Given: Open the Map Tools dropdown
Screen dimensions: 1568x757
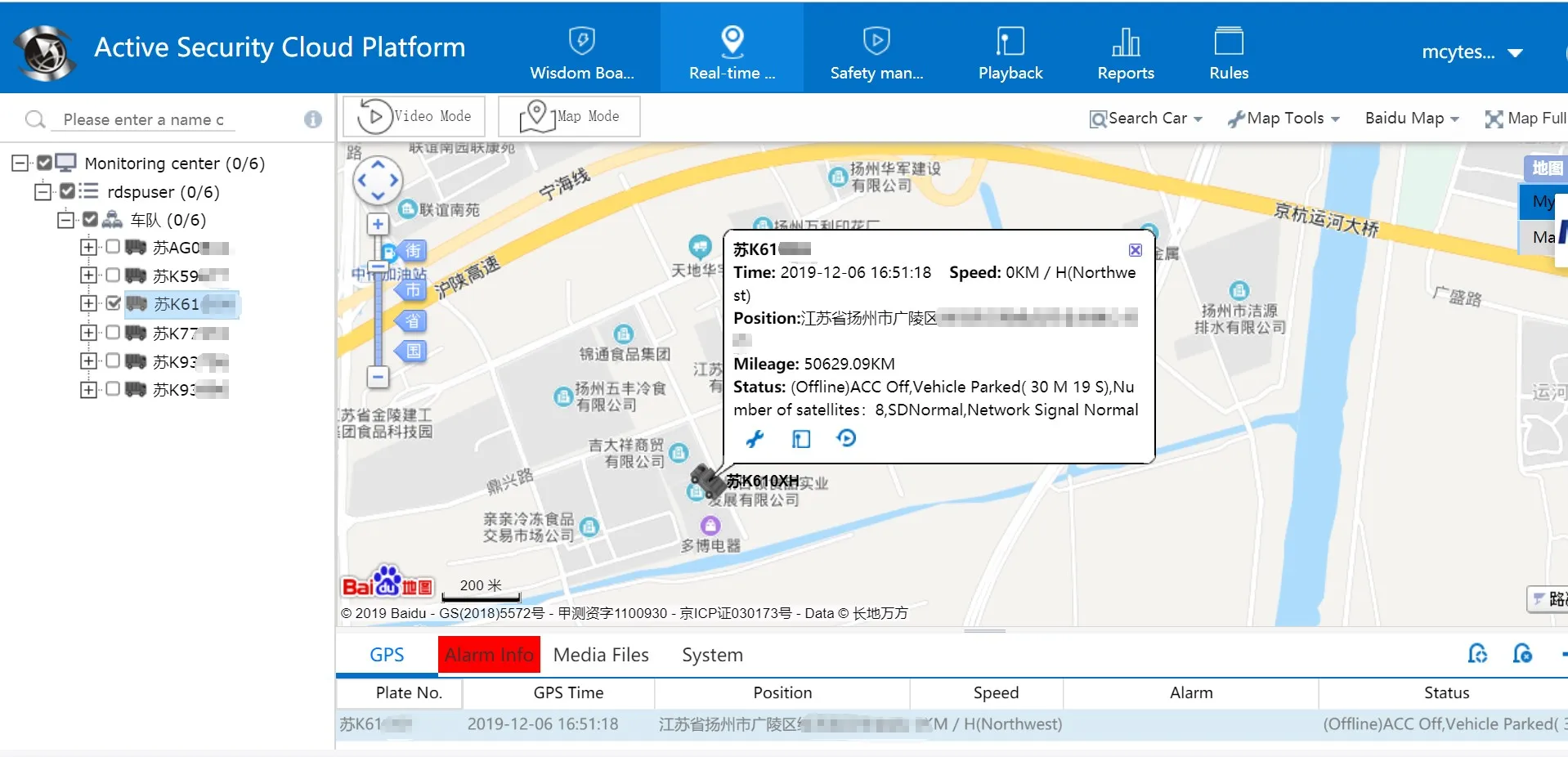Looking at the screenshot, I should 1284,119.
